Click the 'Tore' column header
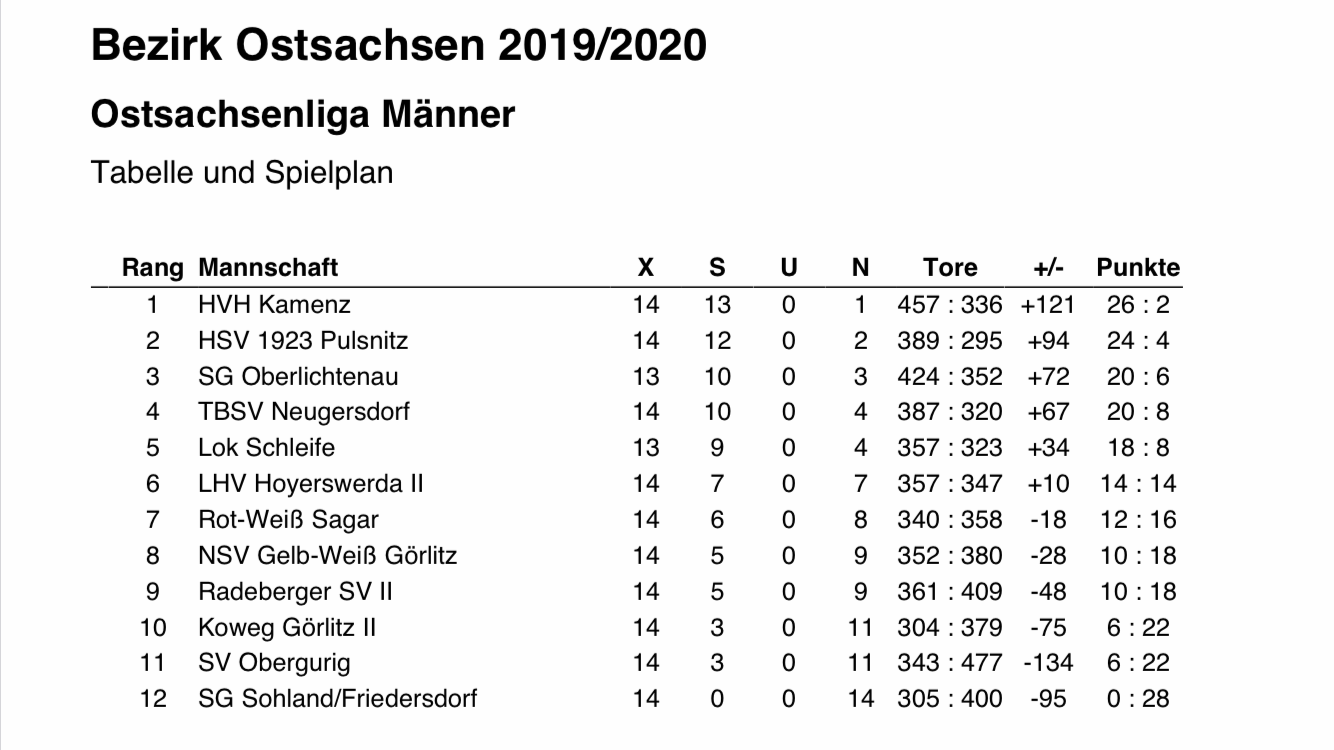This screenshot has height=750, width=1334. [x=949, y=268]
